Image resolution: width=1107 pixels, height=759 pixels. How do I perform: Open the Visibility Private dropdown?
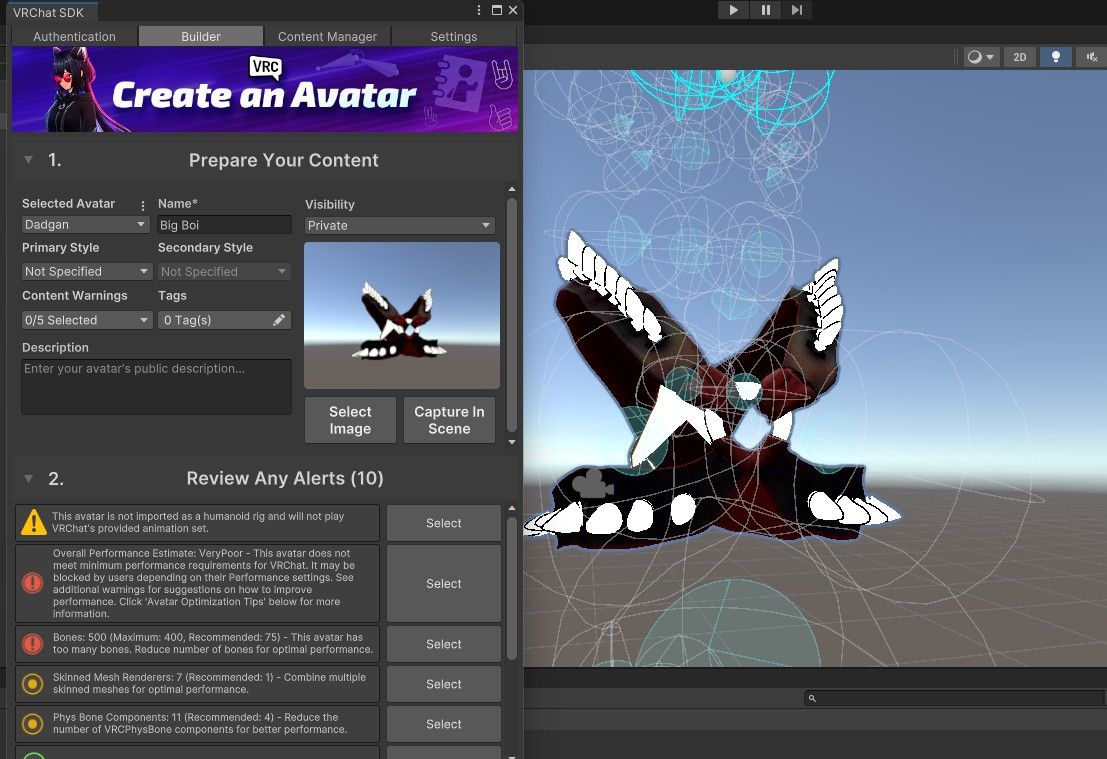tap(400, 225)
